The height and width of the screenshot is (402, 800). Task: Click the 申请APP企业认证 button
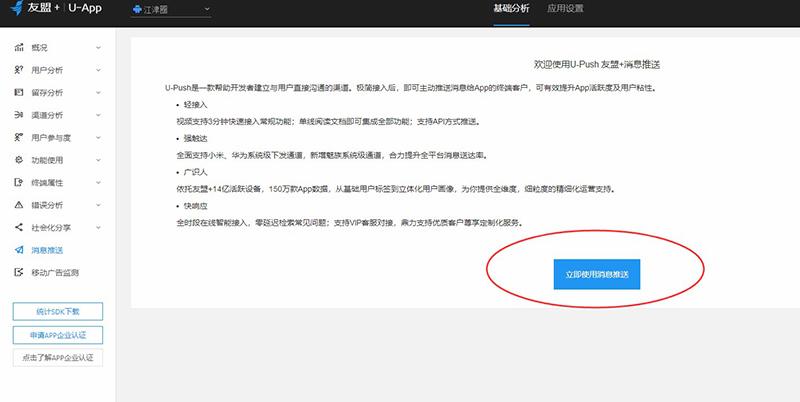click(x=58, y=335)
